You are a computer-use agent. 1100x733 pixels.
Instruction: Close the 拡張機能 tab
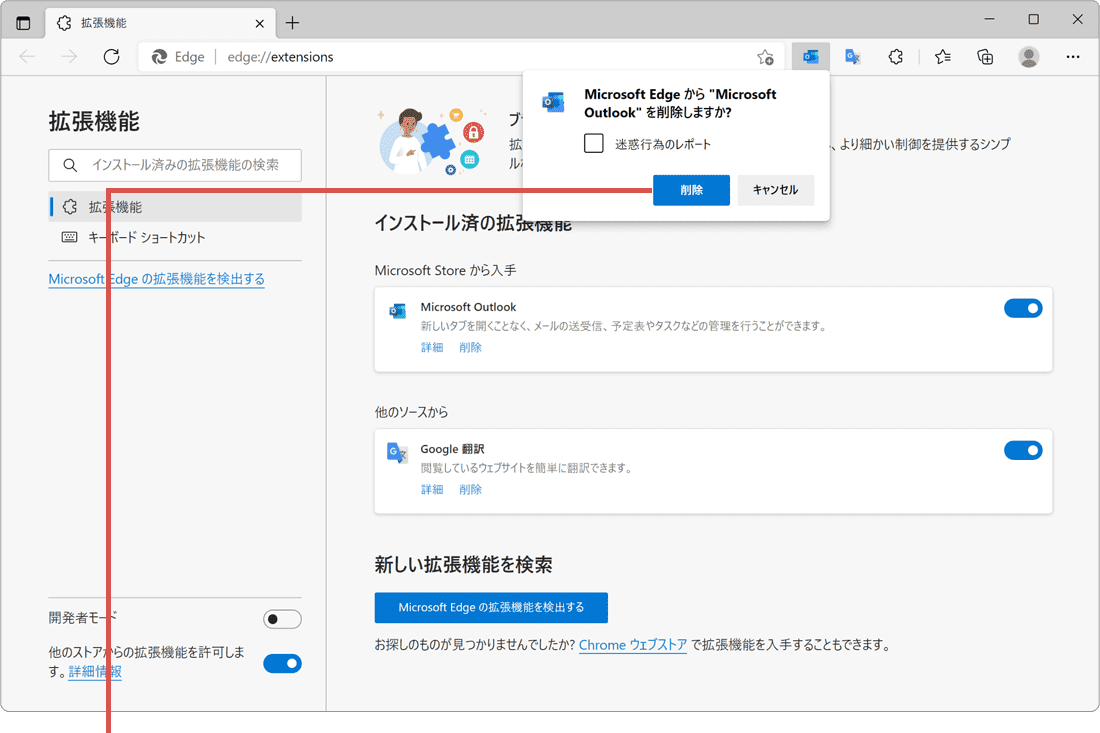point(260,23)
